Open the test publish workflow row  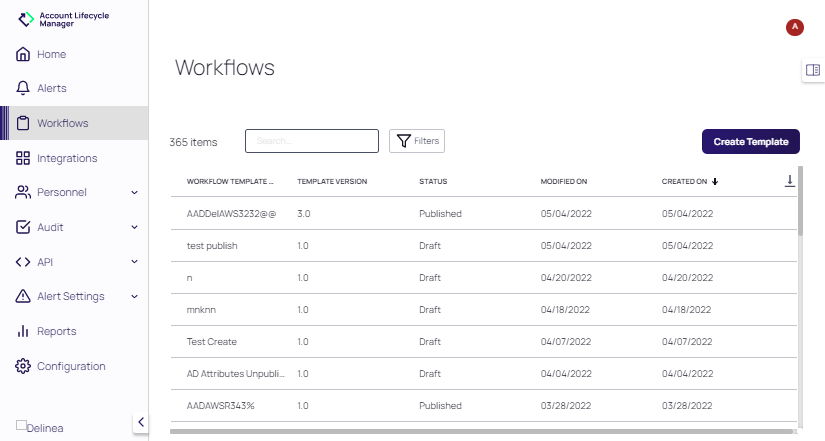pyautogui.click(x=484, y=246)
